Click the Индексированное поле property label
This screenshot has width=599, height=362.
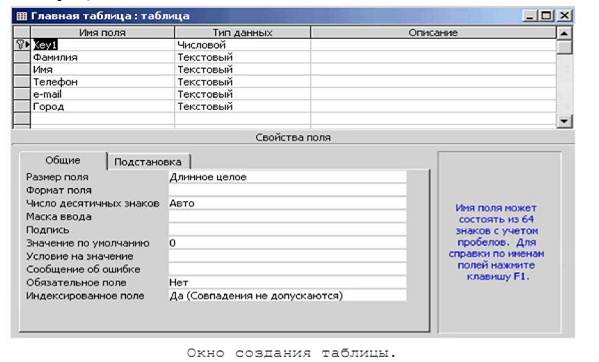point(85,296)
